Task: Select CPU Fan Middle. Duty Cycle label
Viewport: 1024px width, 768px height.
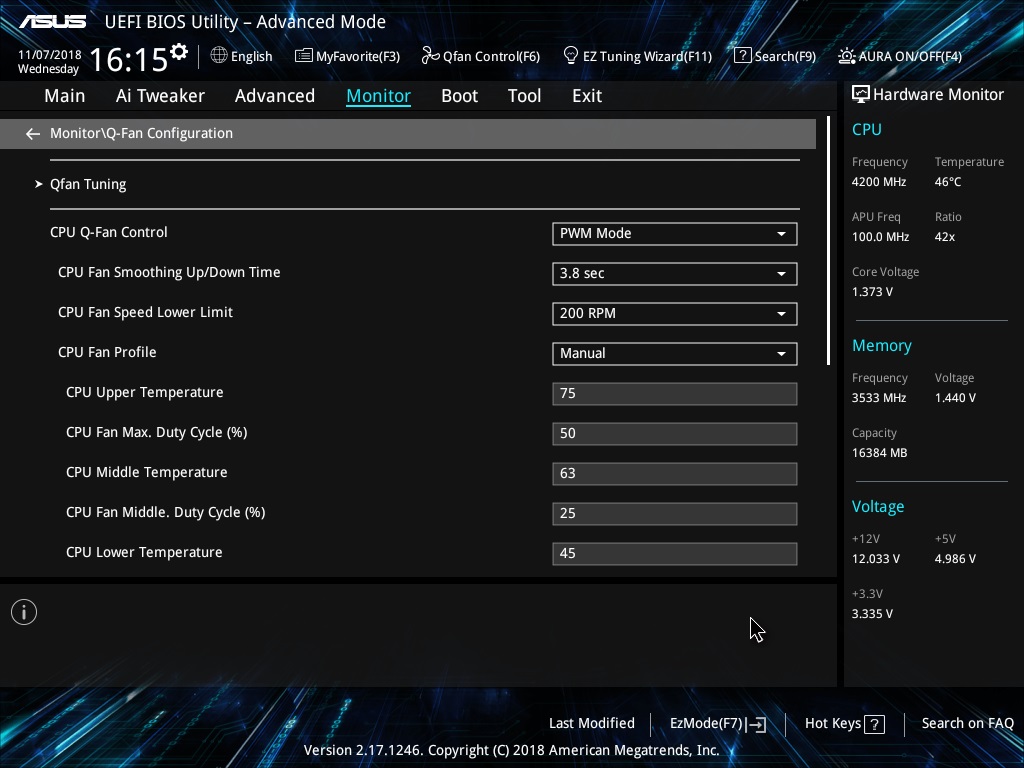Action: 165,513
